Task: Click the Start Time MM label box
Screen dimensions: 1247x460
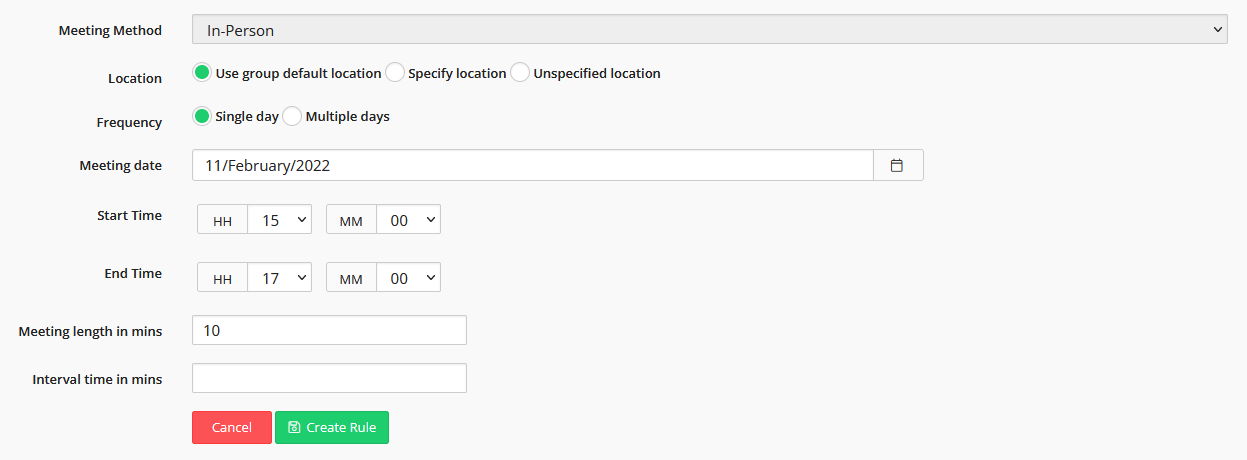Action: [x=351, y=220]
